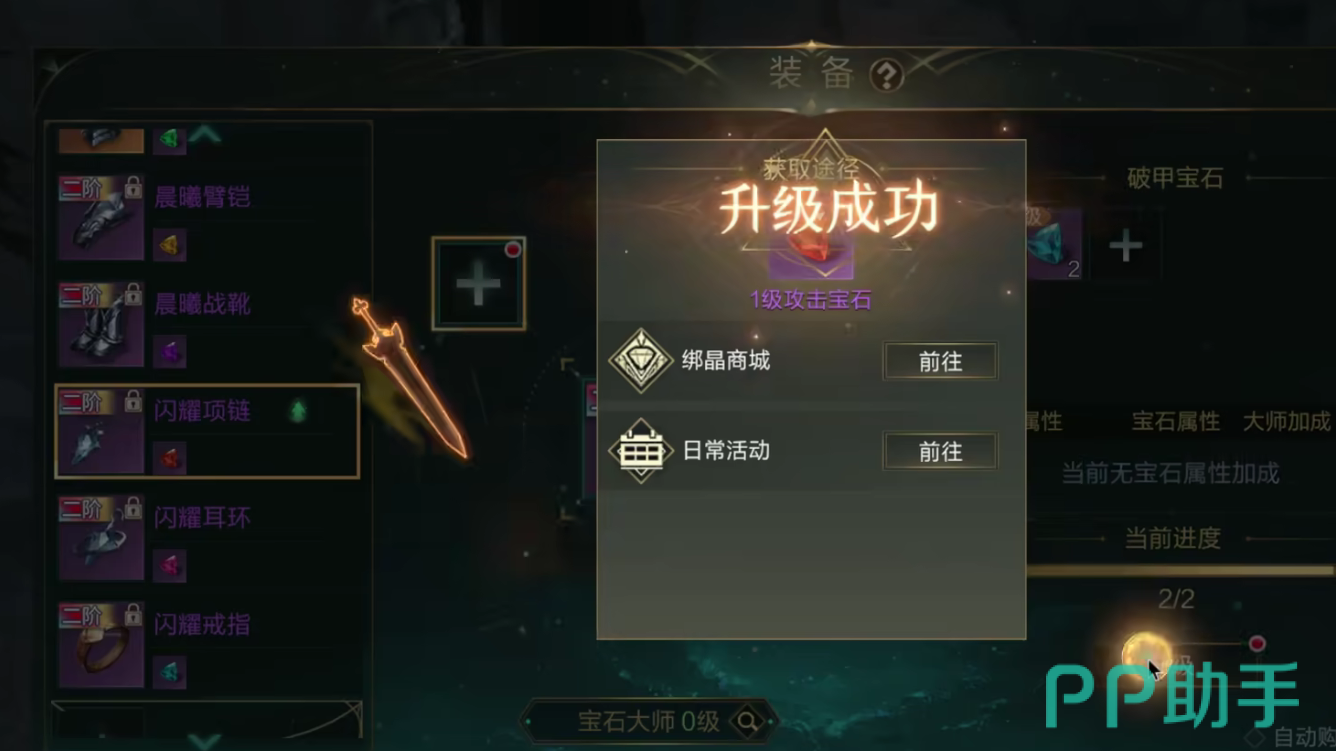Image resolution: width=1336 pixels, height=751 pixels.
Task: Click the magnifier next to 宝石大师 0级
Action: pyautogui.click(x=746, y=721)
